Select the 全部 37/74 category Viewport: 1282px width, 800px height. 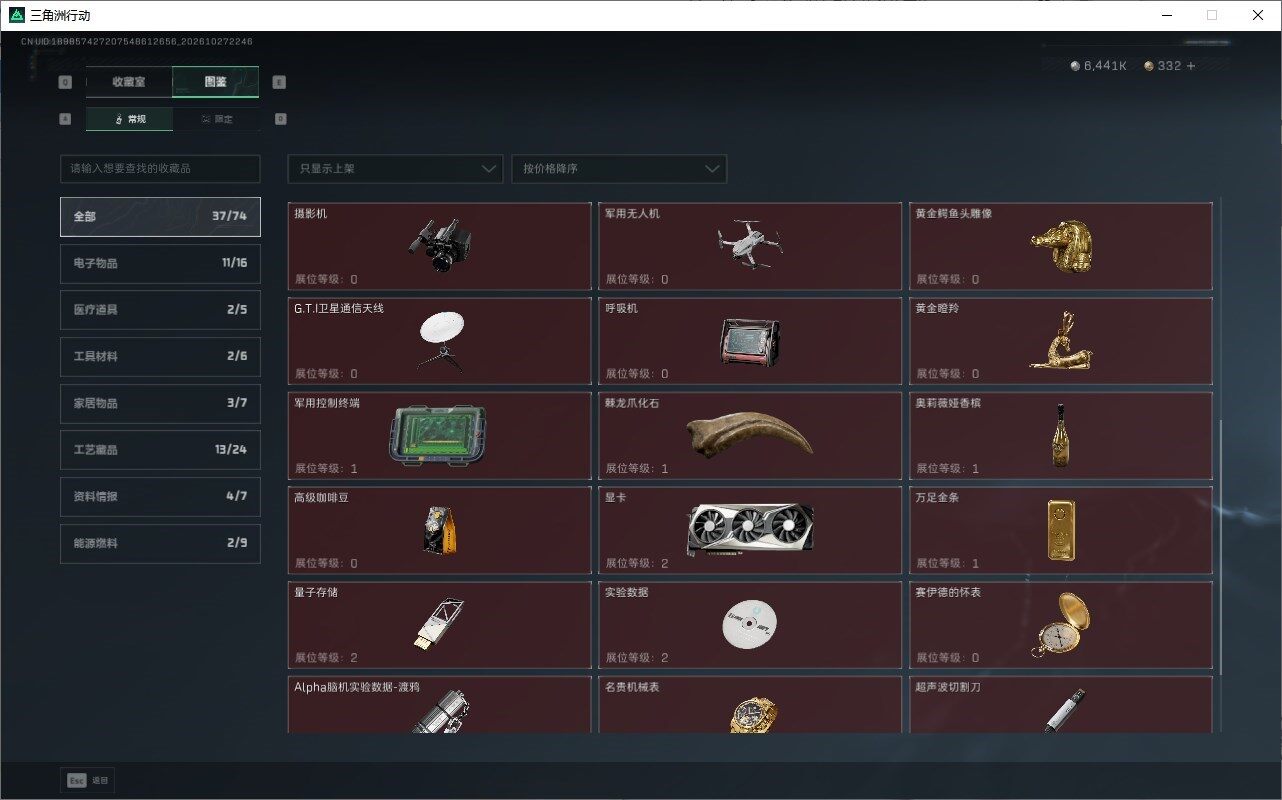point(160,216)
